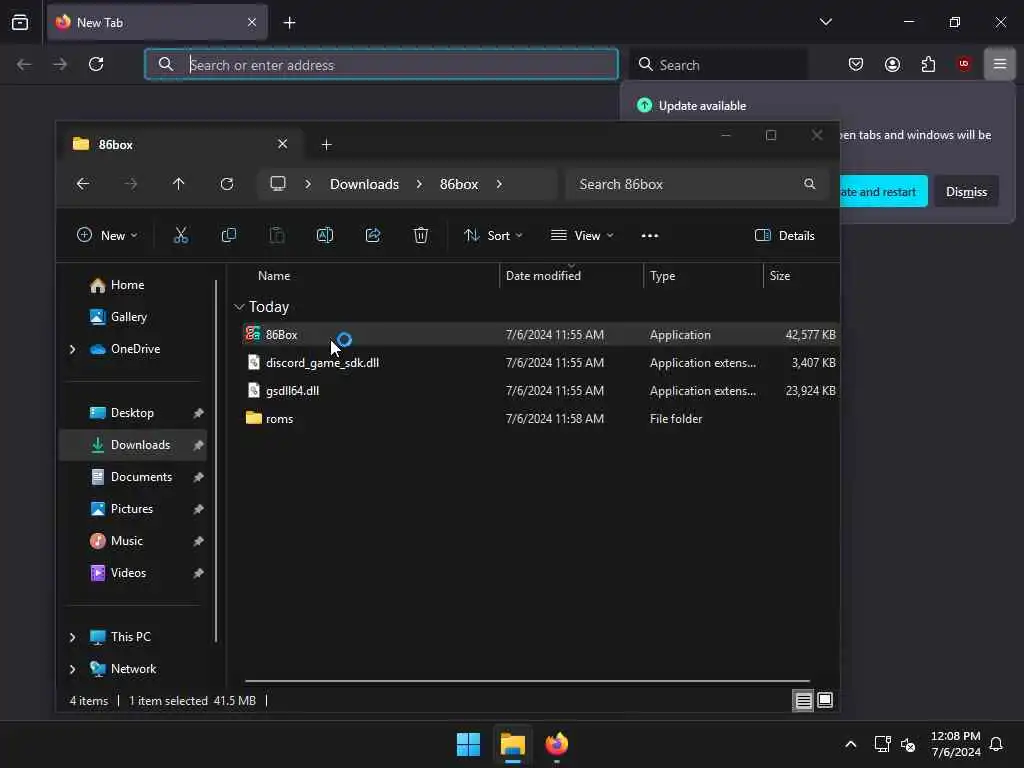Open Desktop in navigation pane
1024x768 pixels.
132,413
